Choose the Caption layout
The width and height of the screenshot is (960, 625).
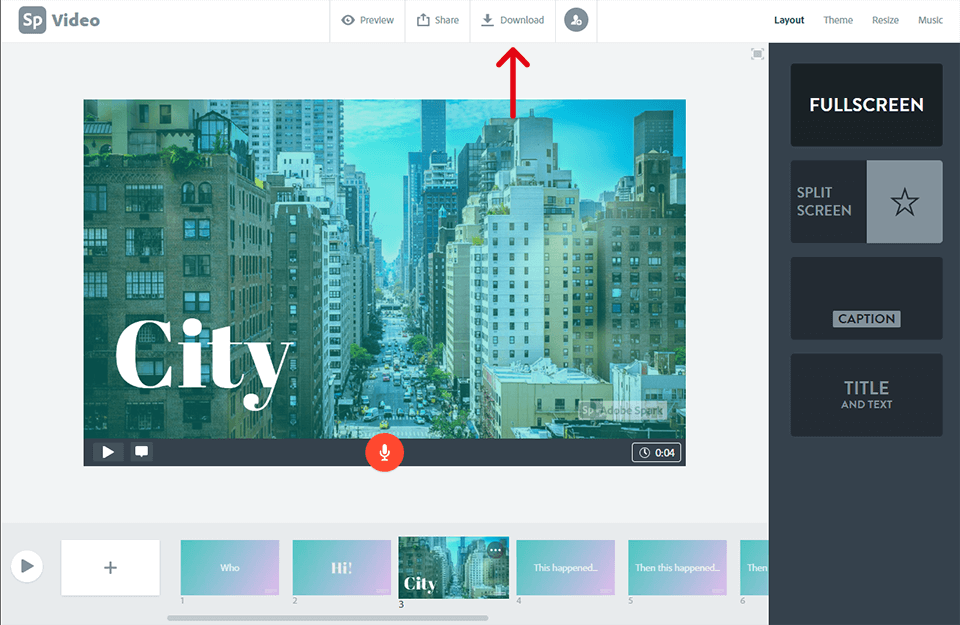tap(866, 298)
